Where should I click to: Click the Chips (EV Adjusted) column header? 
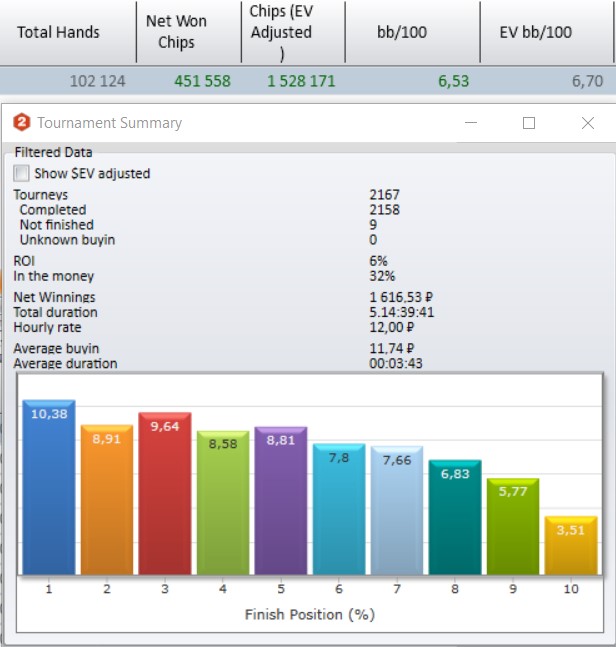293,32
